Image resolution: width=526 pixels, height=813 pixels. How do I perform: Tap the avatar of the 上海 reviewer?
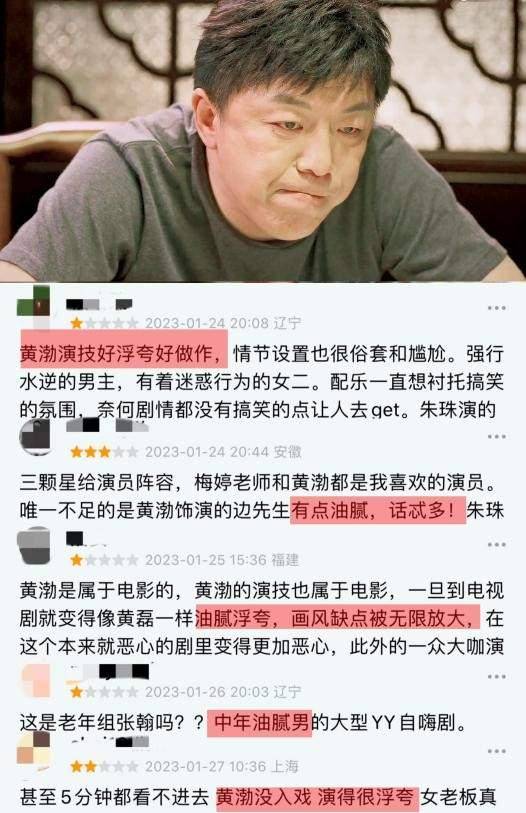(x=34, y=748)
